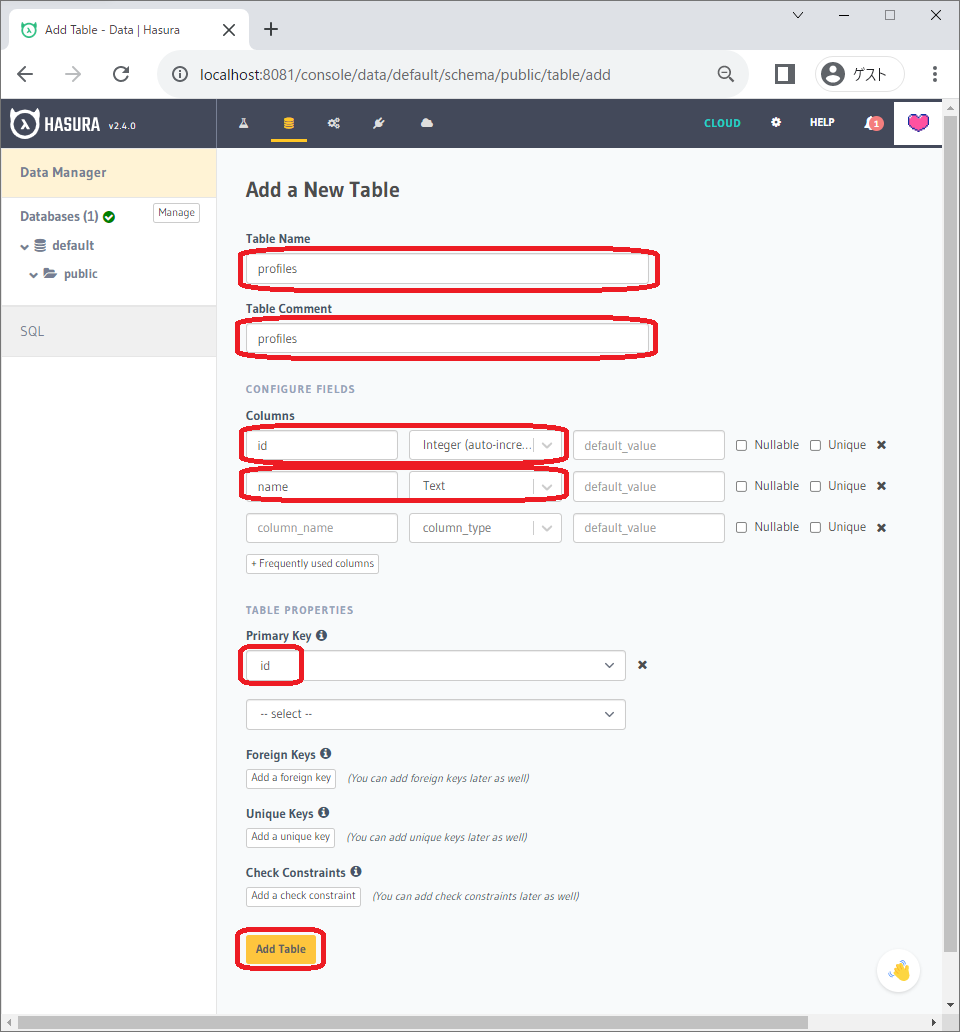Open the API flask icon tab

pos(243,123)
